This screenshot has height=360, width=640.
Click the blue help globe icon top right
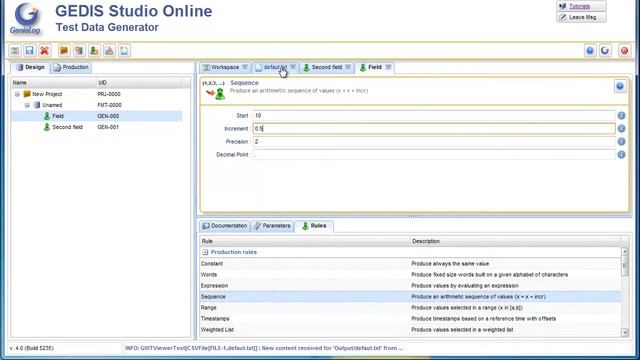(x=590, y=51)
